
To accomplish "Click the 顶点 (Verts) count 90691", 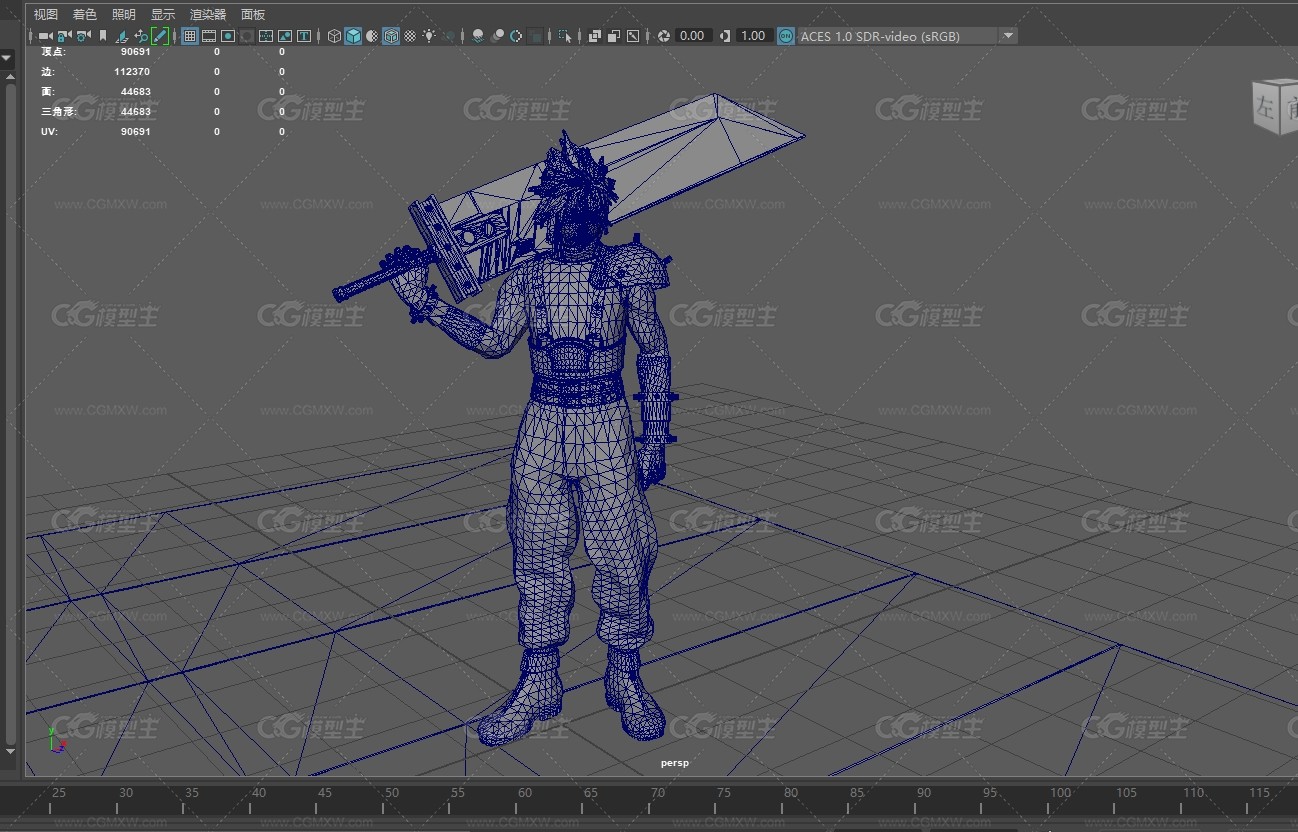I will [135, 51].
